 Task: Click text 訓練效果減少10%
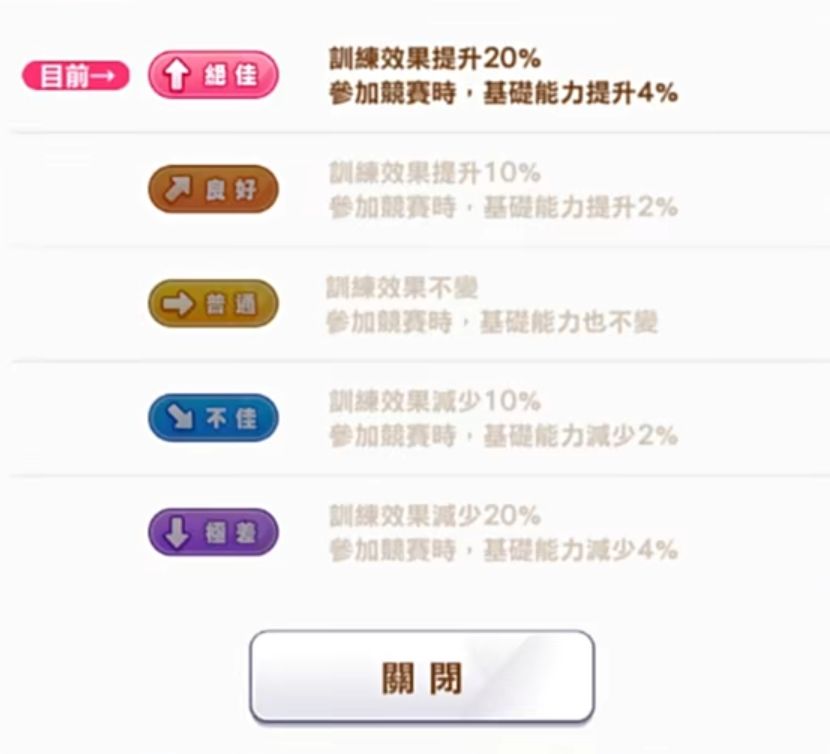(435, 402)
